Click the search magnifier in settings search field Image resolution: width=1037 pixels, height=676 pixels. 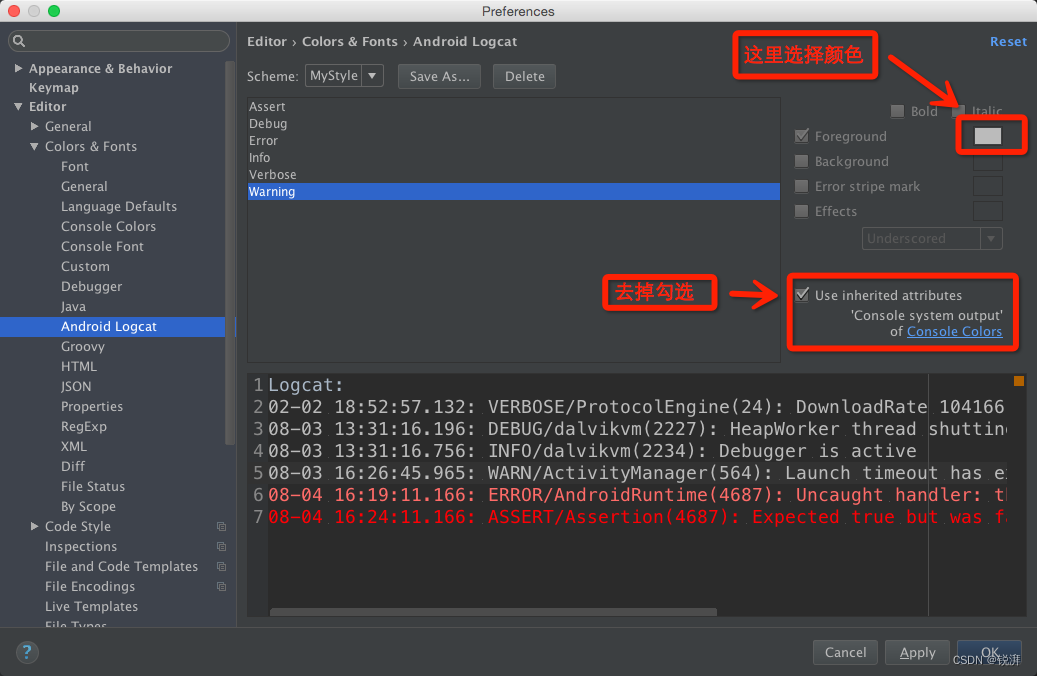19,40
